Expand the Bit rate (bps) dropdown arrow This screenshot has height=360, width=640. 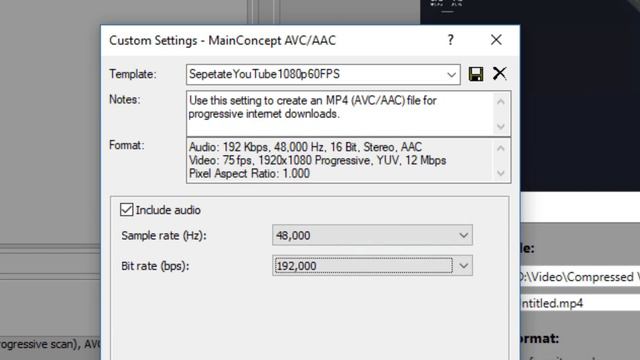(463, 266)
